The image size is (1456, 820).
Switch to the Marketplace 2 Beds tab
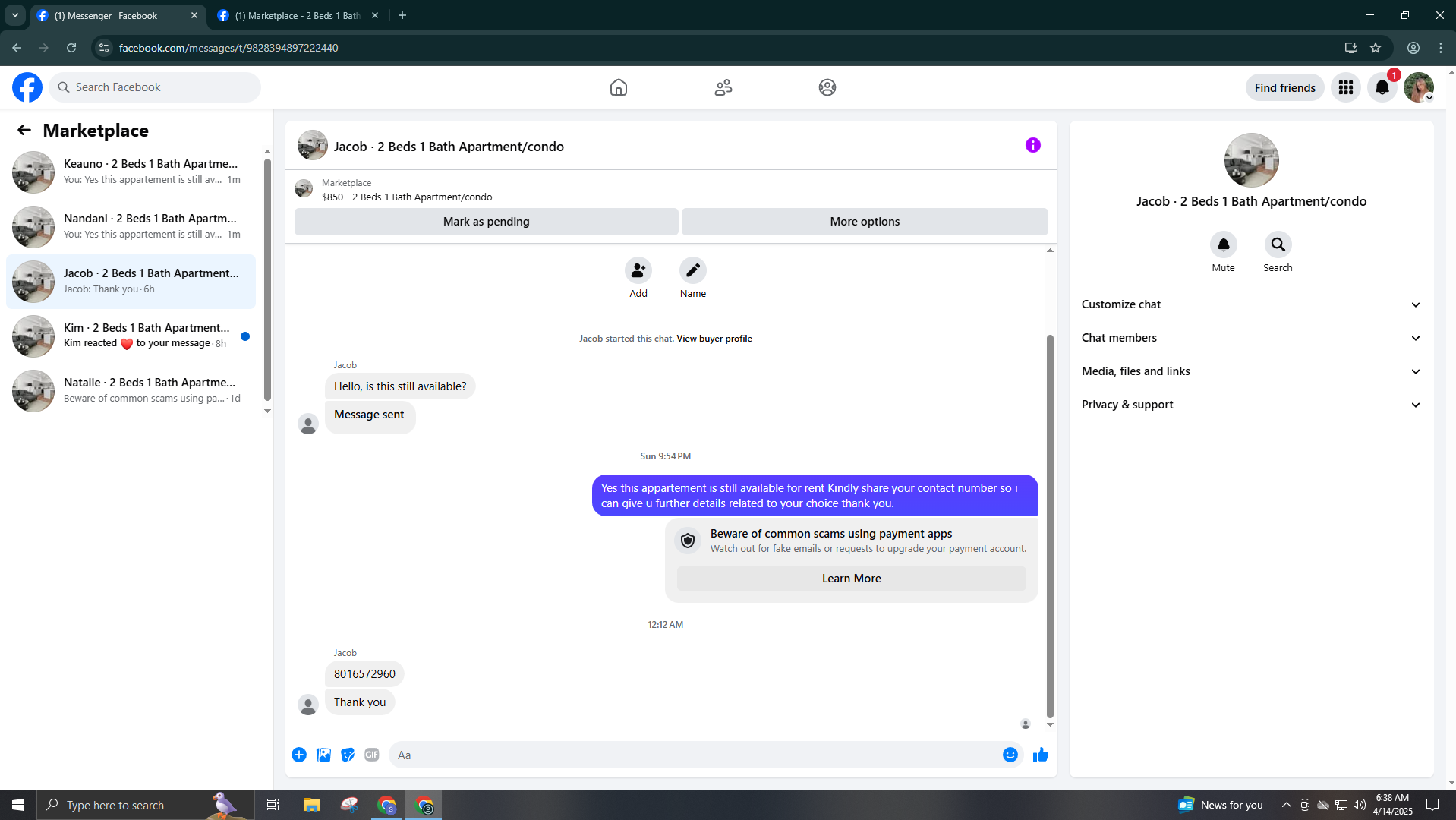[x=298, y=15]
